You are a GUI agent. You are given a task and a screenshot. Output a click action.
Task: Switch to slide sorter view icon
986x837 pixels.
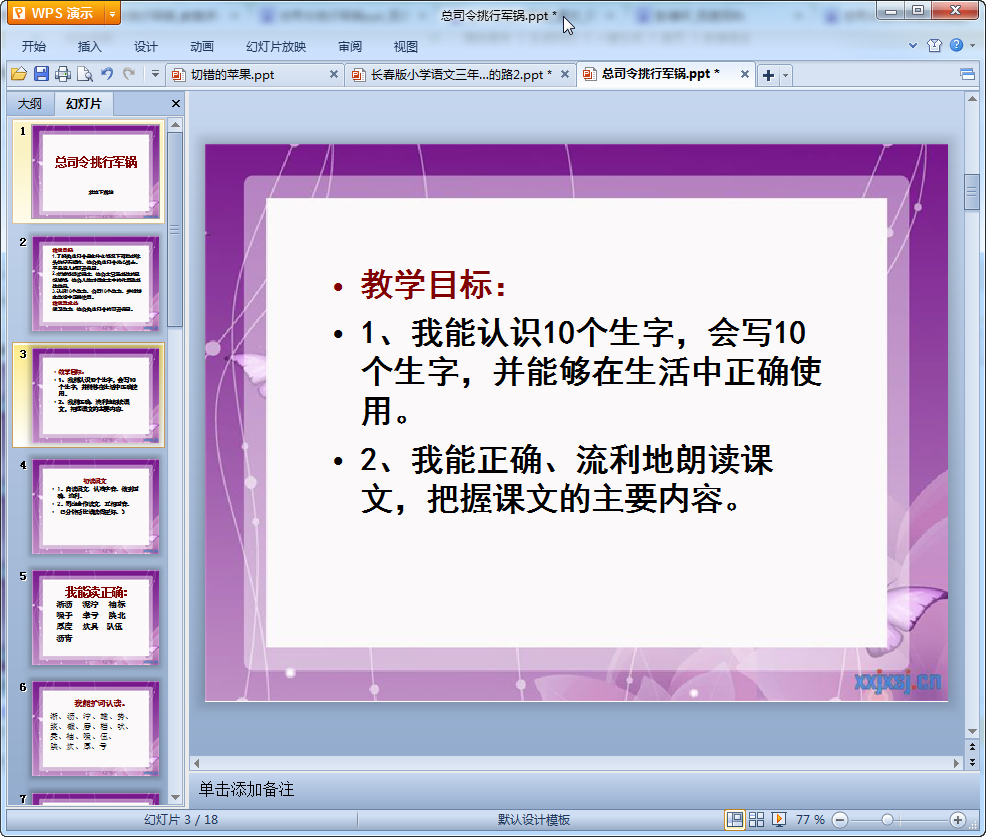[756, 819]
